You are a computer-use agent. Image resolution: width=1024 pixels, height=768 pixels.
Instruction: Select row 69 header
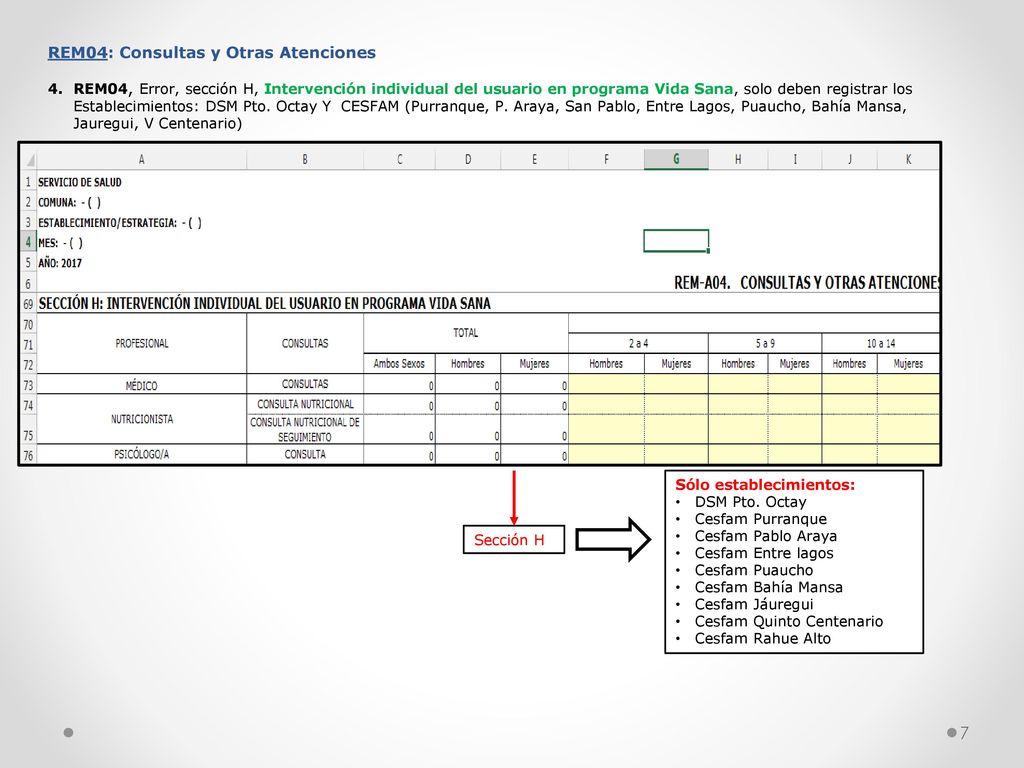pos(28,304)
